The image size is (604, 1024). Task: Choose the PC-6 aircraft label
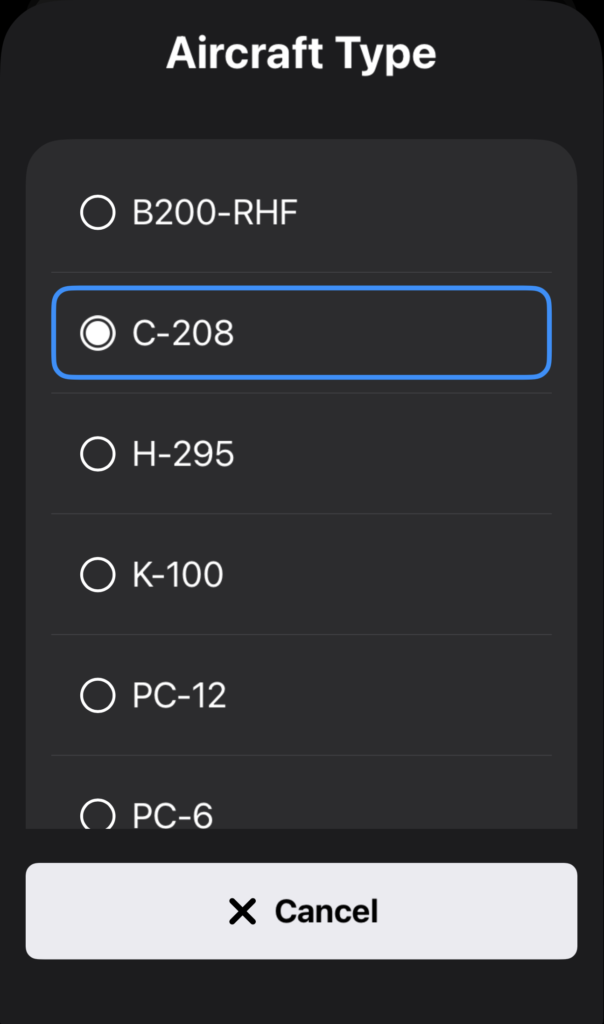[173, 816]
